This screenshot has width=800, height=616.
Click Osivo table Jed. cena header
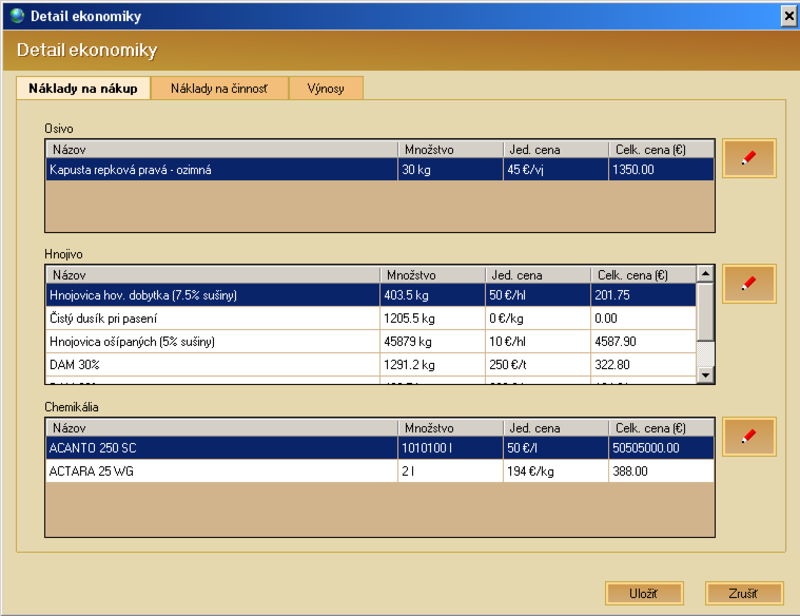[x=556, y=150]
